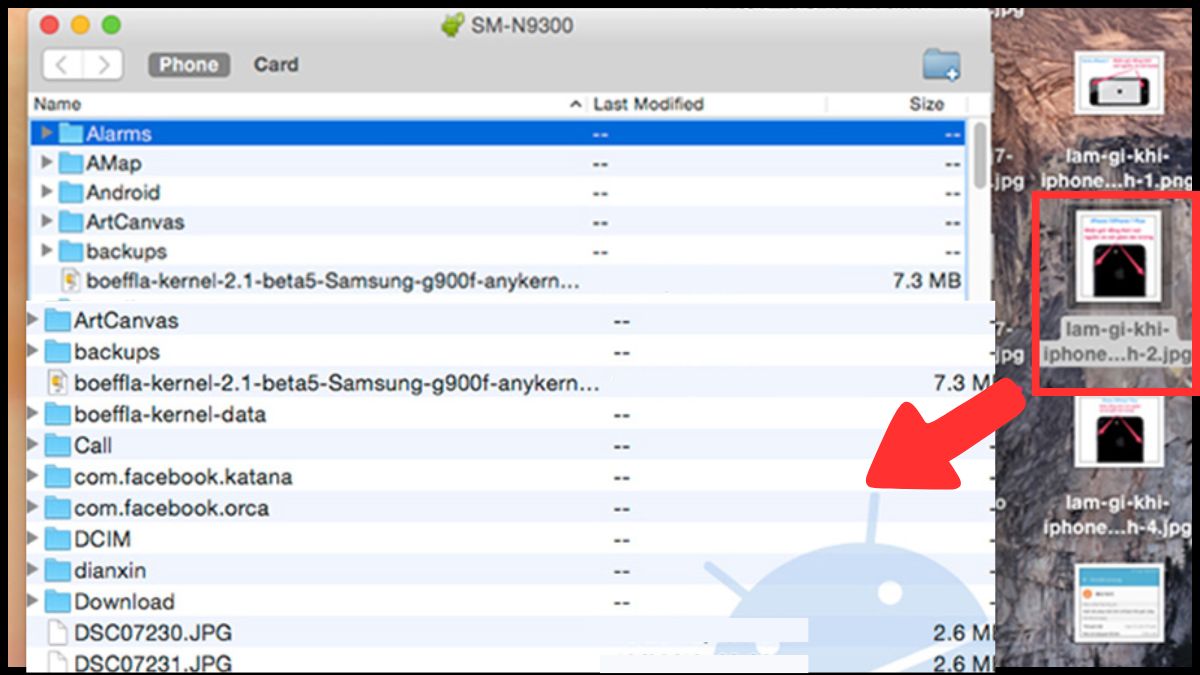Image resolution: width=1200 pixels, height=675 pixels.
Task: Select the dianxin folder name
Action: pos(110,570)
